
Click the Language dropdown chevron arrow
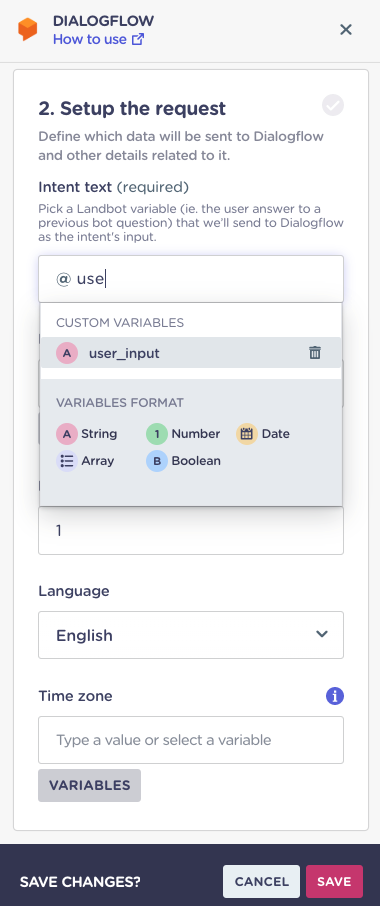[322, 634]
